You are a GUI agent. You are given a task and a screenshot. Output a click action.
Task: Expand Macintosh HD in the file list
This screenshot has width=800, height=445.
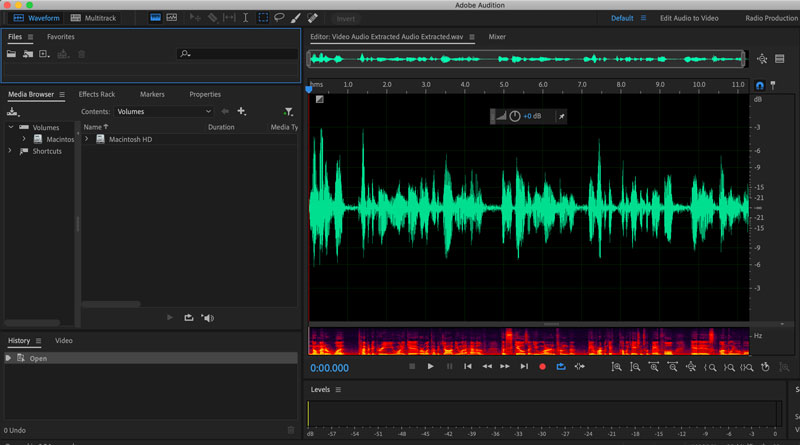87,139
